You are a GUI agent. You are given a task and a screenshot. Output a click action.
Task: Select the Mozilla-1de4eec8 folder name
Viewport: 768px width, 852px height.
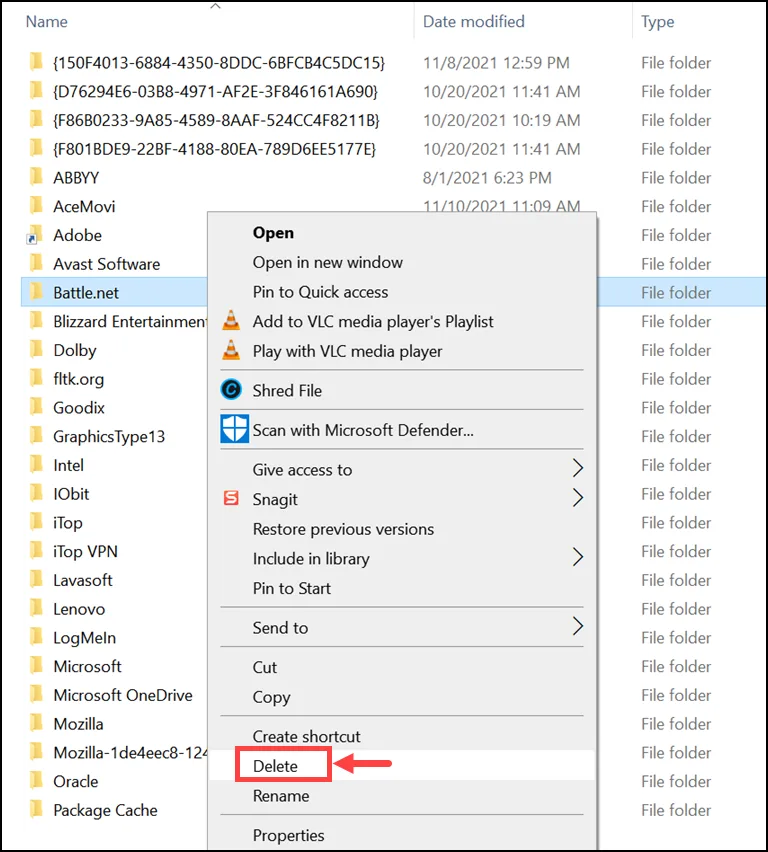click(x=130, y=753)
